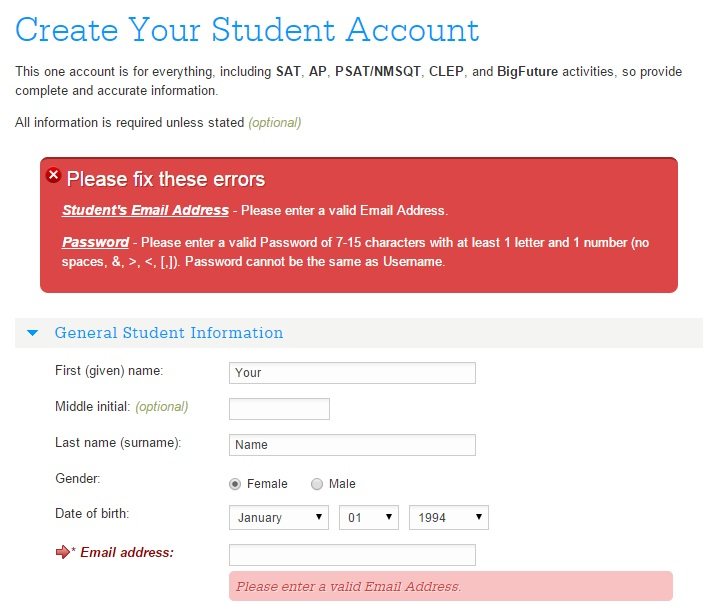The image size is (724, 611).
Task: Open the birth month dropdown showing January
Action: click(279, 517)
